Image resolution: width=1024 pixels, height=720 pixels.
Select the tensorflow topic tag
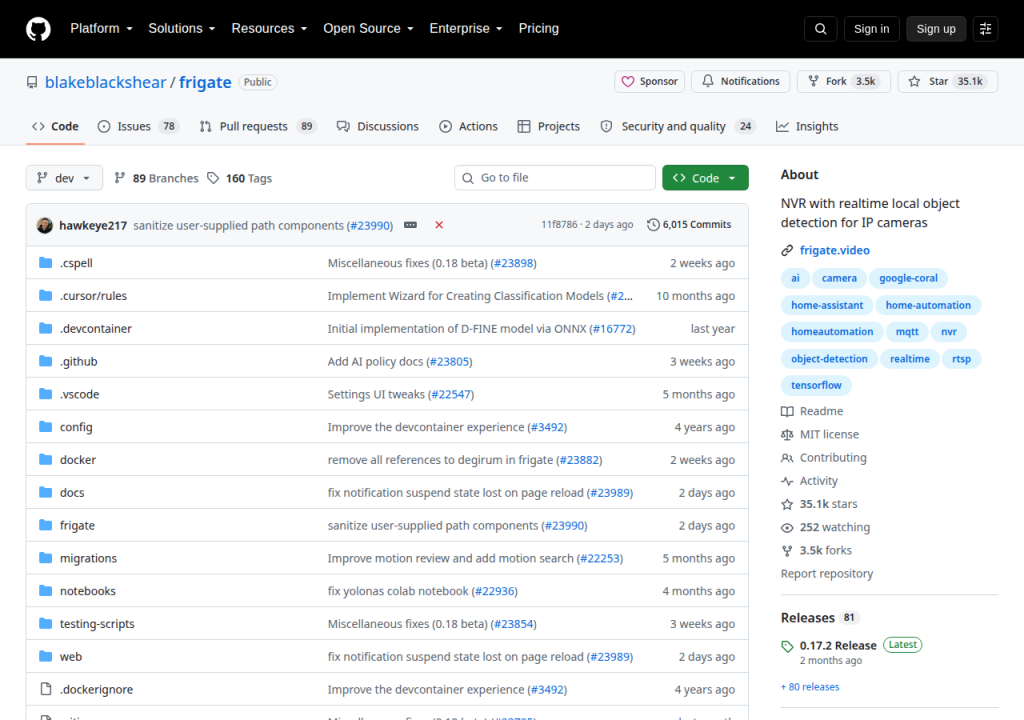click(x=816, y=385)
